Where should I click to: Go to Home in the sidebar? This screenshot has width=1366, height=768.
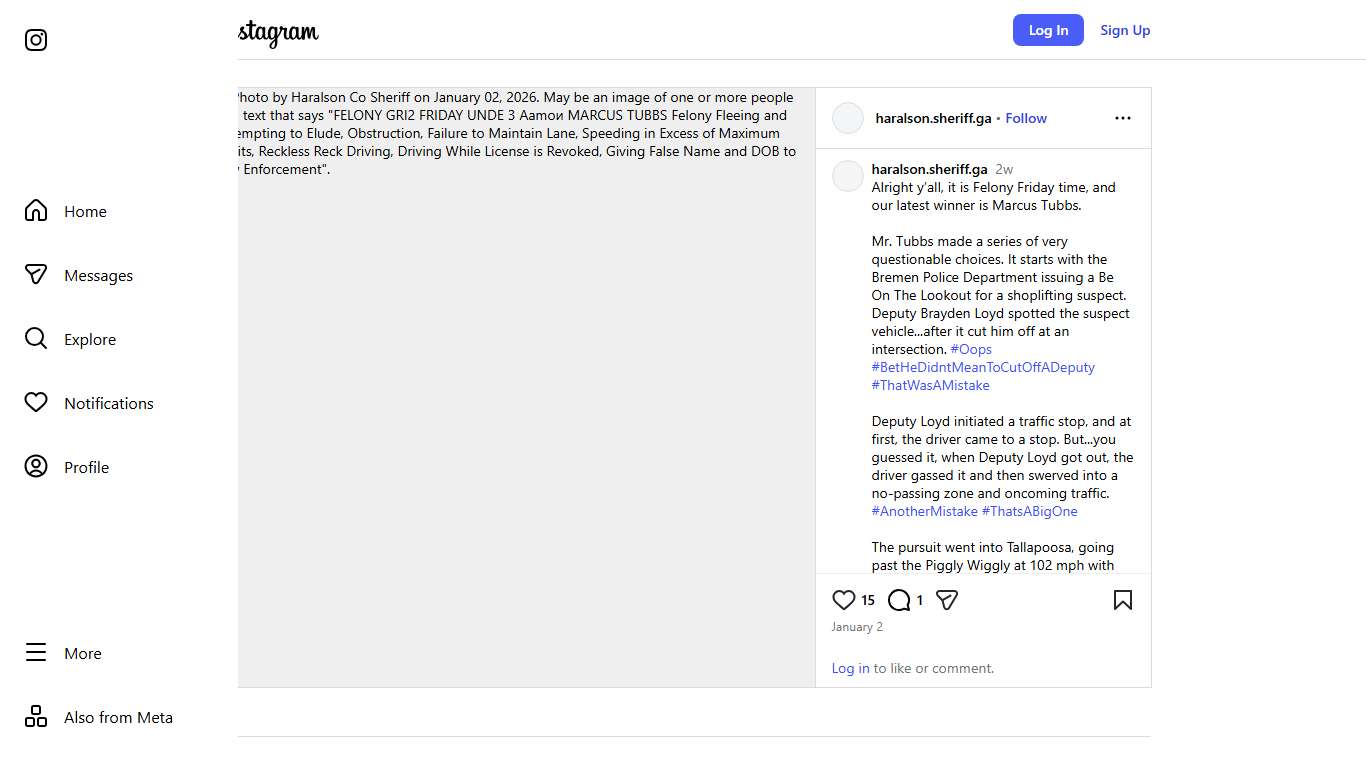(x=85, y=211)
